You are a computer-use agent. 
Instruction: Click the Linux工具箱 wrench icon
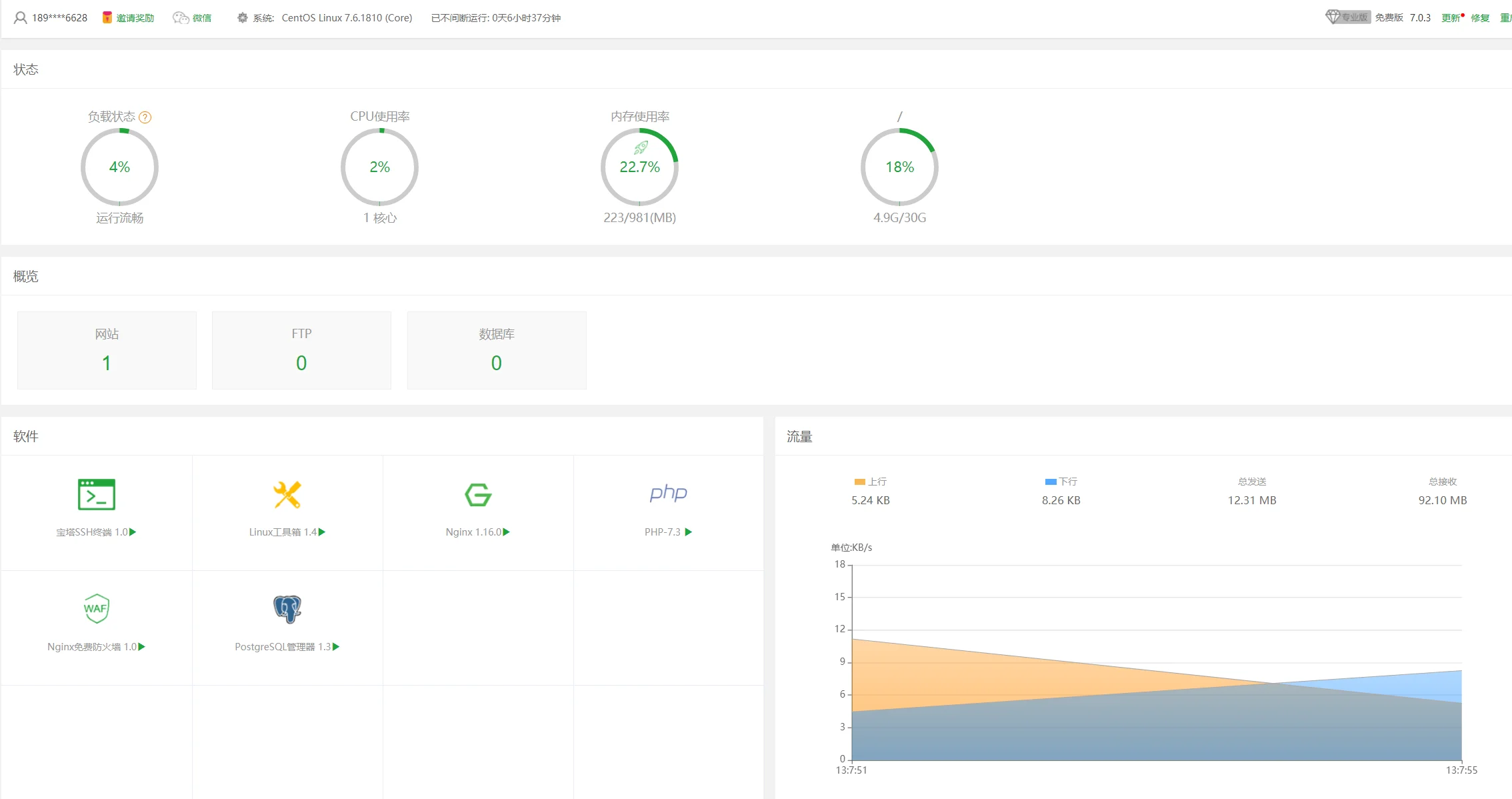click(287, 494)
